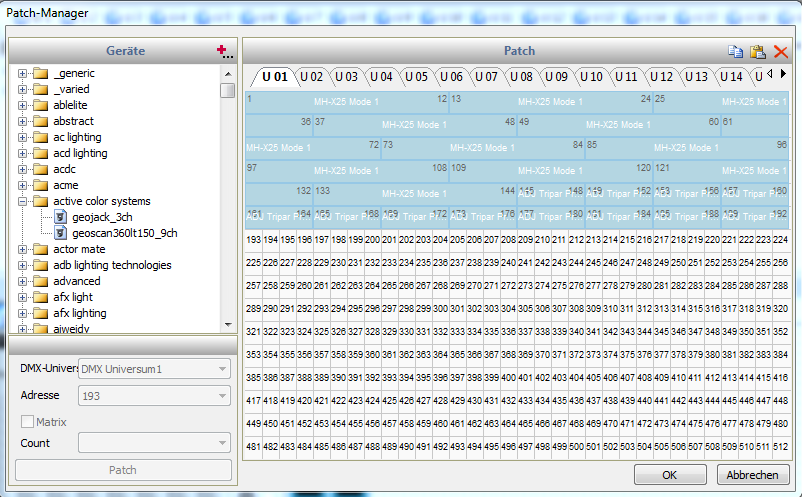Select geojack_3ch in the device tree
This screenshot has height=497, width=802.
pos(102,217)
